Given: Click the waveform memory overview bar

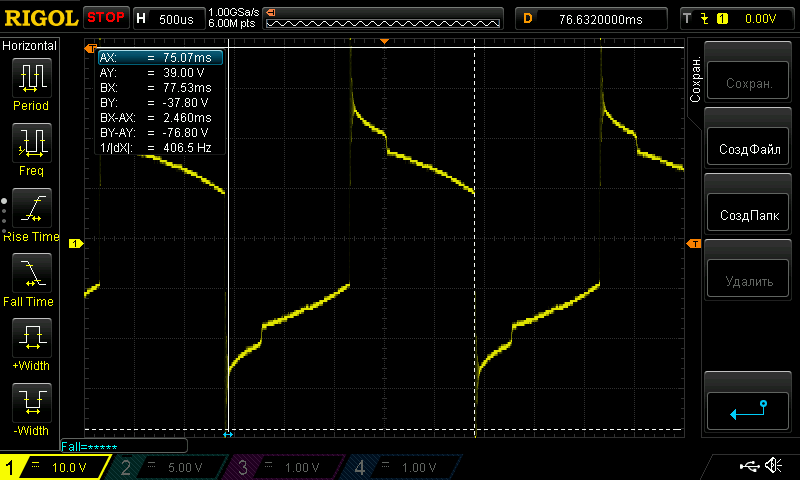Looking at the screenshot, I should tap(383, 23).
